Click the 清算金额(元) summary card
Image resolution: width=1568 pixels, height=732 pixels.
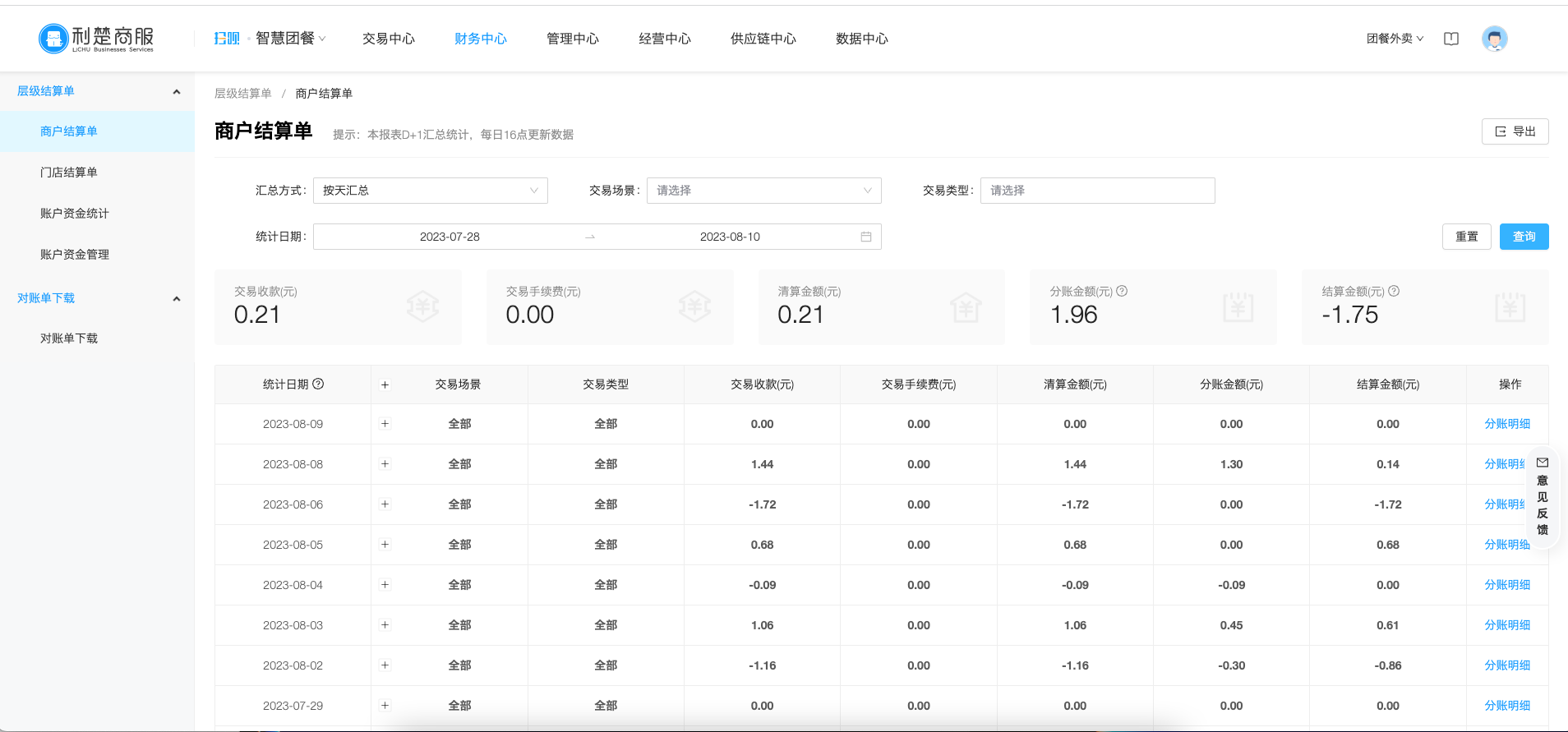tap(882, 307)
